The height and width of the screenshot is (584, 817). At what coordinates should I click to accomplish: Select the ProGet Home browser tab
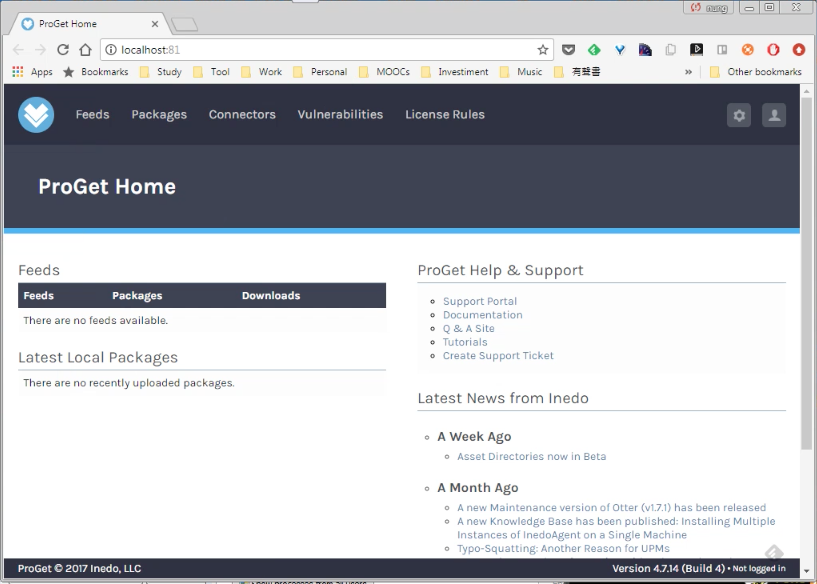coord(89,24)
